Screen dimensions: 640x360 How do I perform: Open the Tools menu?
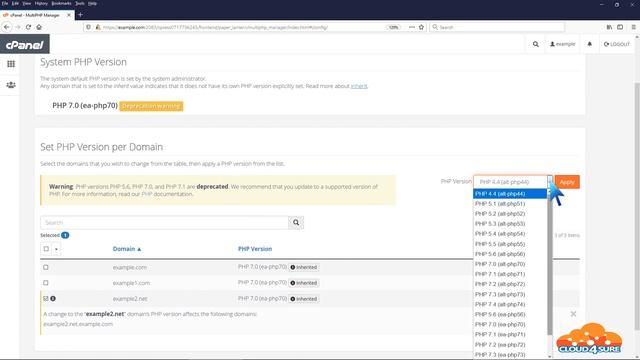pyautogui.click(x=80, y=3)
